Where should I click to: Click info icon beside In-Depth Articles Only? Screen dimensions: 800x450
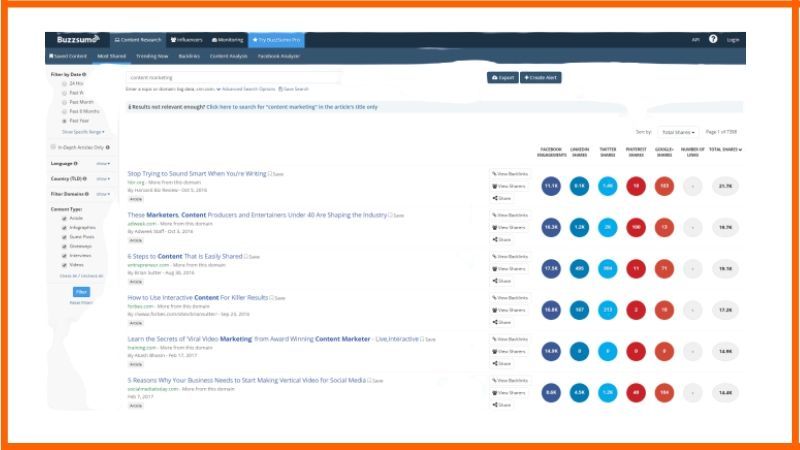coord(108,147)
